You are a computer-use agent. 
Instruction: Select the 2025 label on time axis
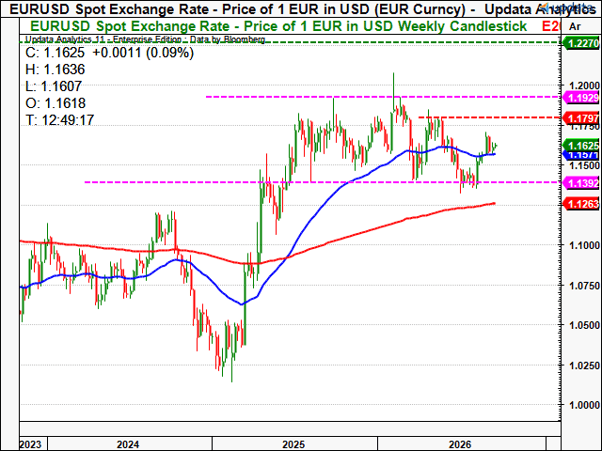click(293, 444)
